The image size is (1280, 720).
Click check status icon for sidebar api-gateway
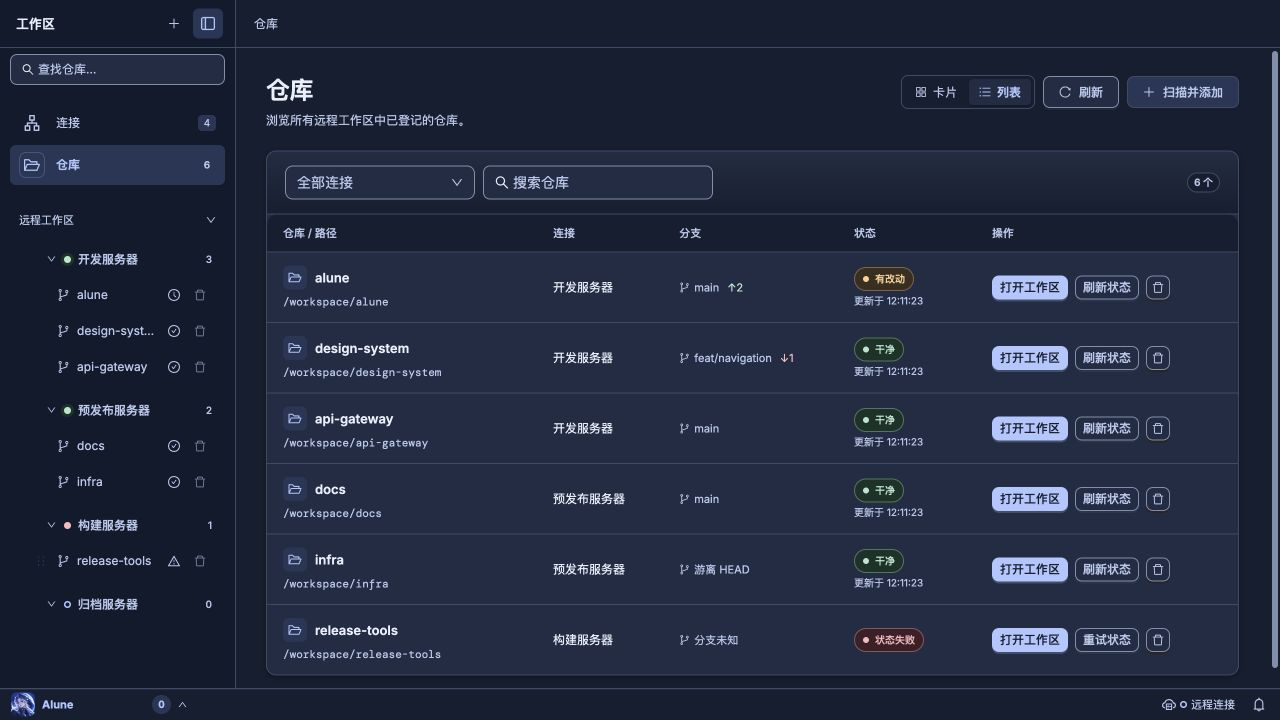pos(174,367)
